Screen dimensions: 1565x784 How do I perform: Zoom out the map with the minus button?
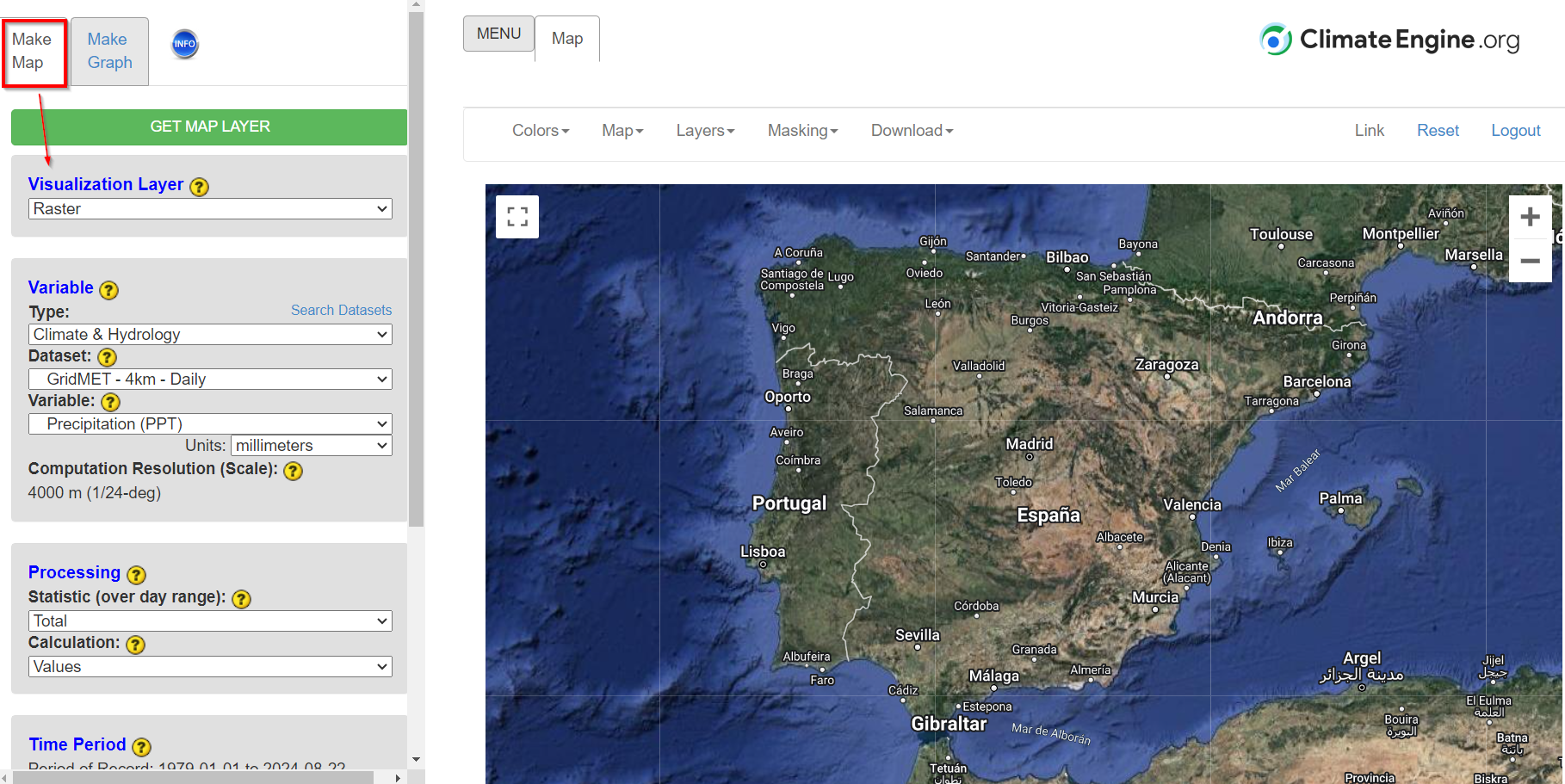pyautogui.click(x=1530, y=261)
